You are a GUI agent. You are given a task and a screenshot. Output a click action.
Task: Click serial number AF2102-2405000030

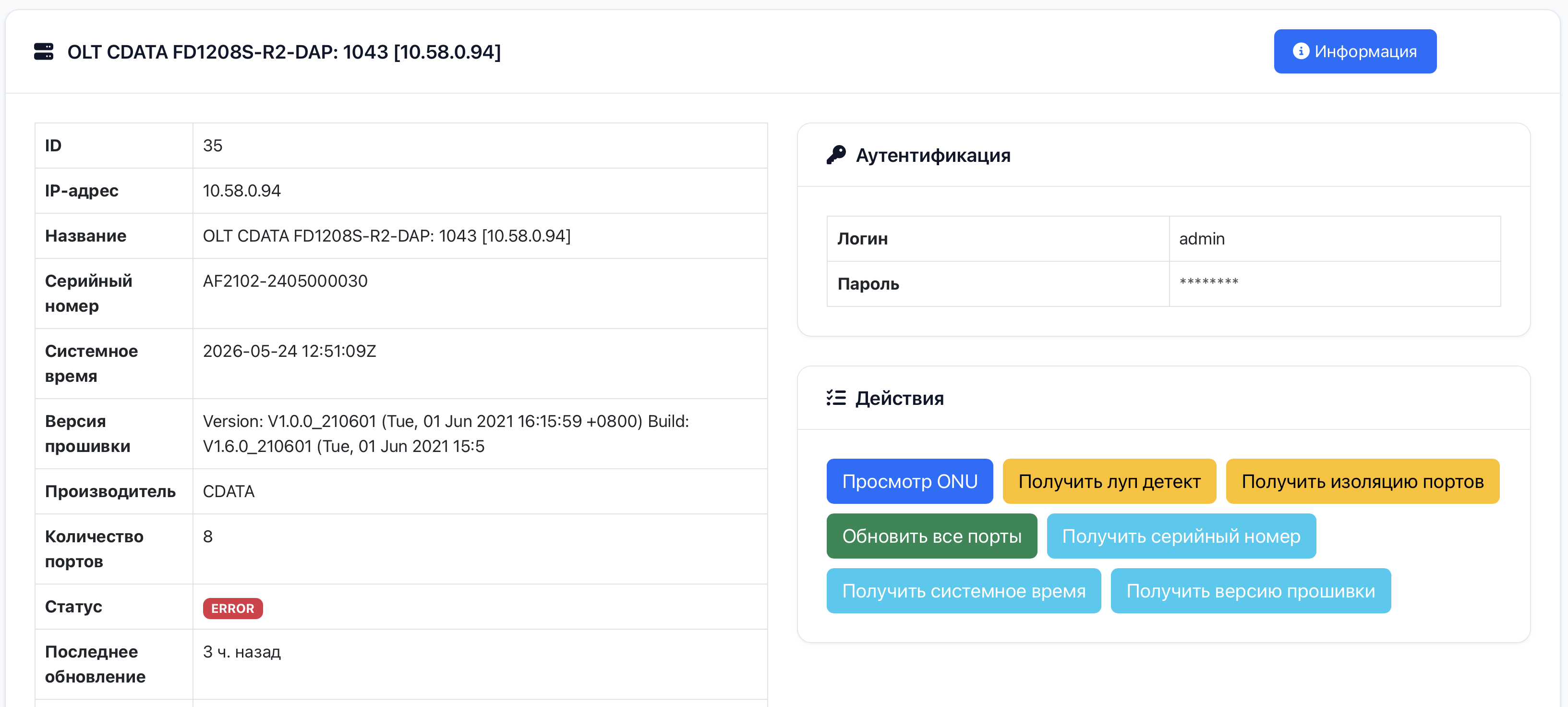285,280
